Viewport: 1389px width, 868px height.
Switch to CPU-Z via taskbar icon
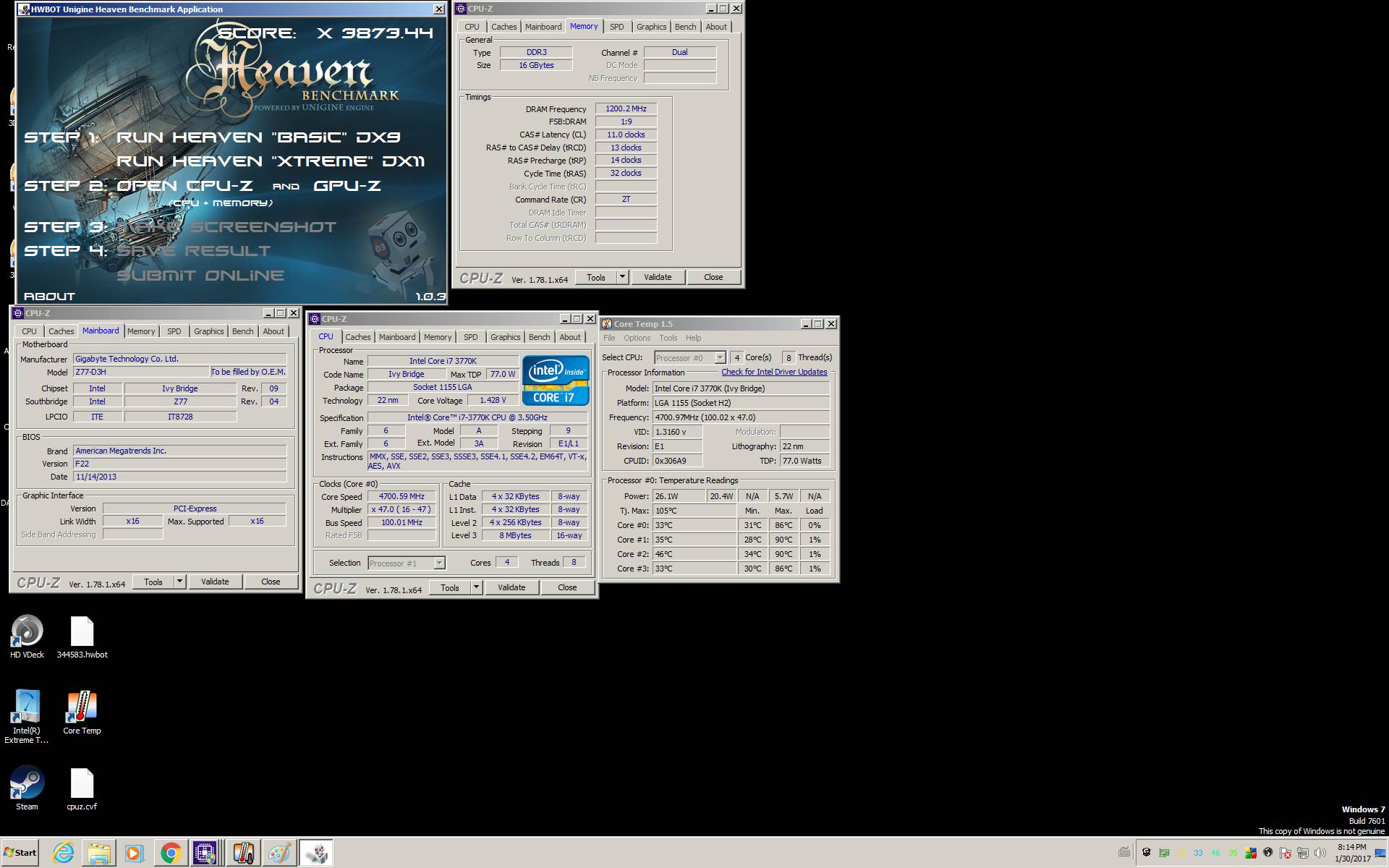point(205,854)
